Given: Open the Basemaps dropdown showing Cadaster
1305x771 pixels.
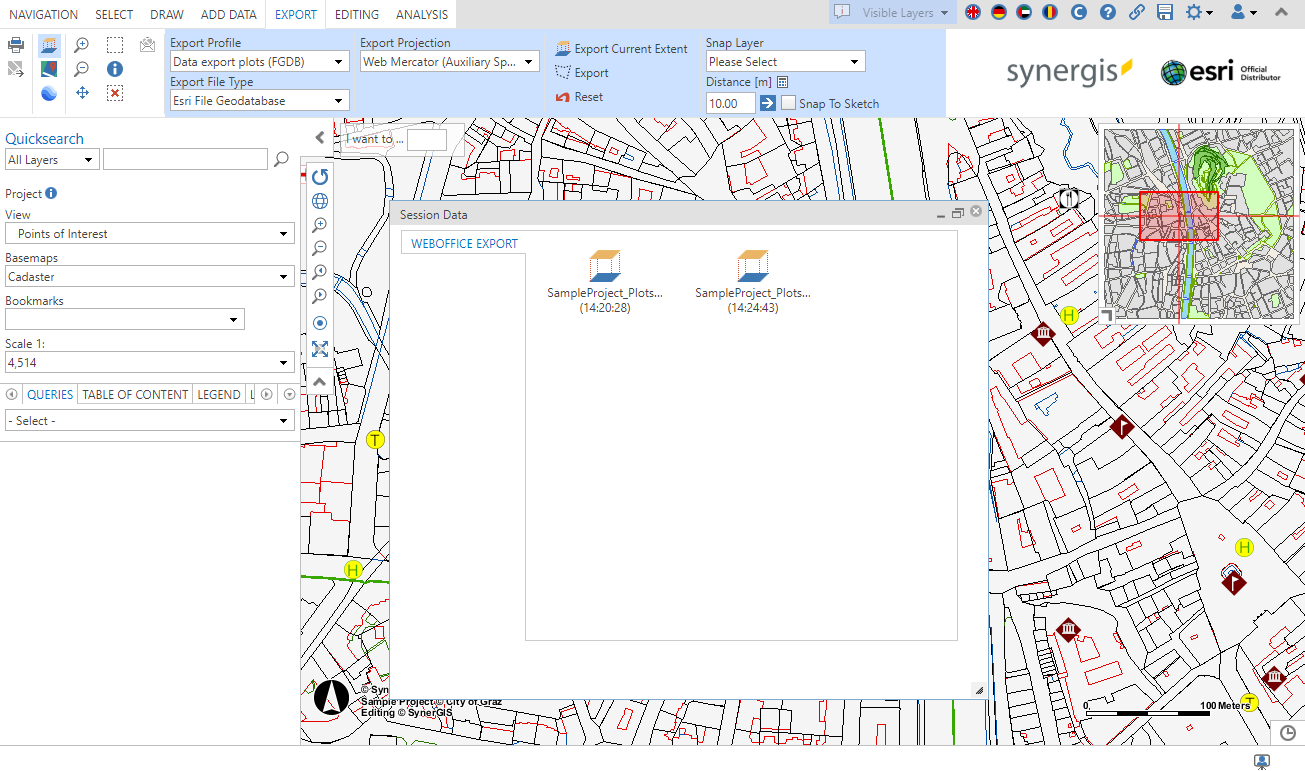Looking at the screenshot, I should point(149,277).
